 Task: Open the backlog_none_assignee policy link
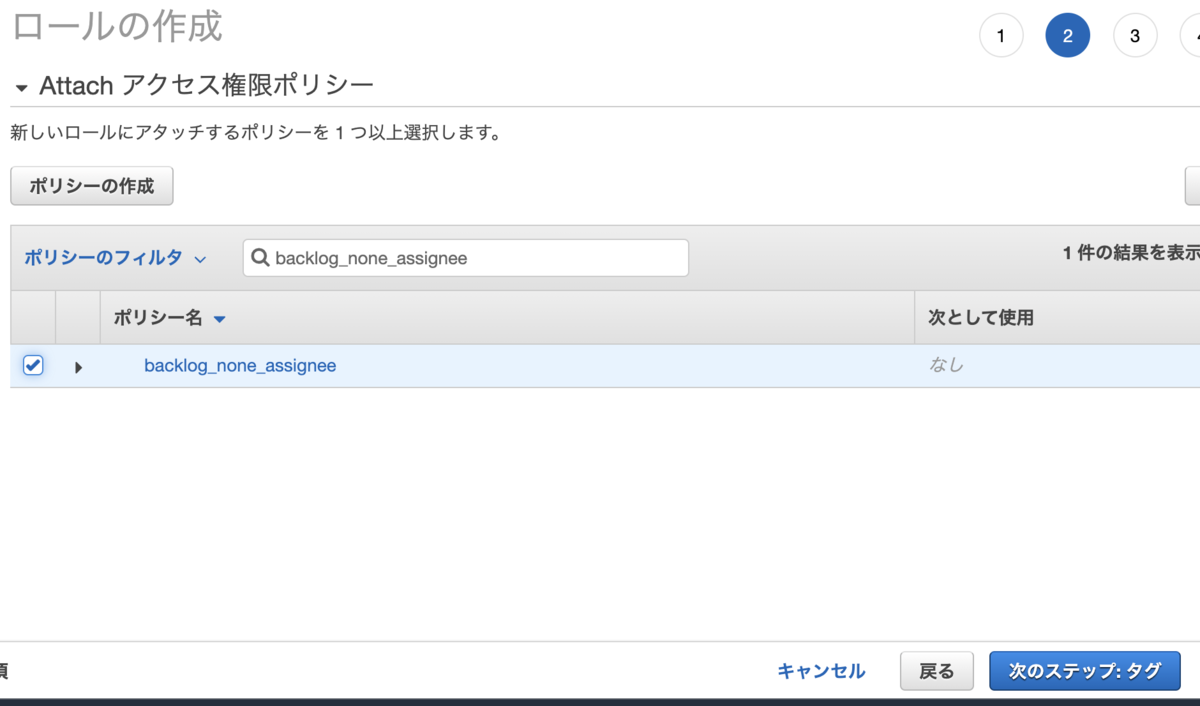(239, 366)
